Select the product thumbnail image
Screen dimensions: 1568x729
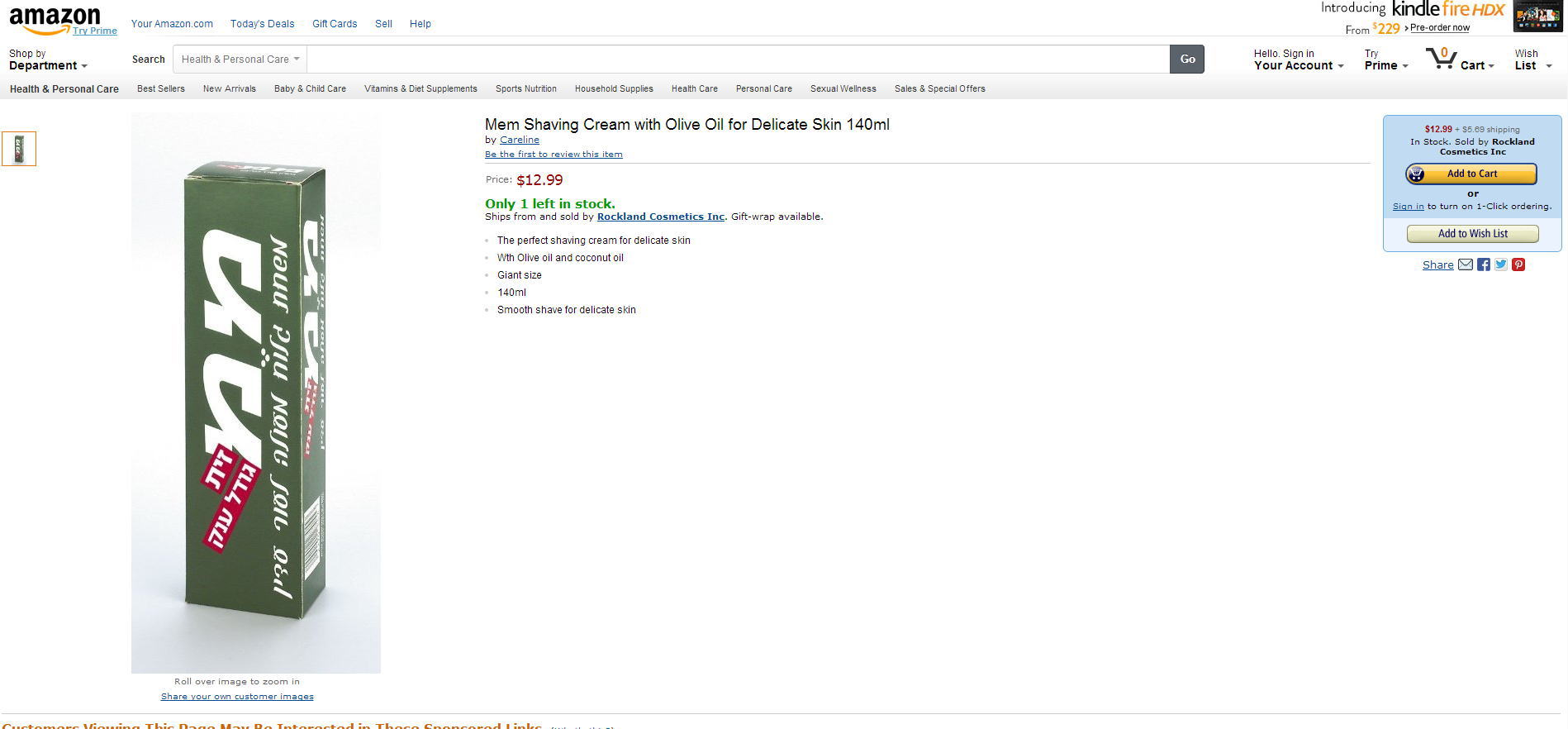19,149
